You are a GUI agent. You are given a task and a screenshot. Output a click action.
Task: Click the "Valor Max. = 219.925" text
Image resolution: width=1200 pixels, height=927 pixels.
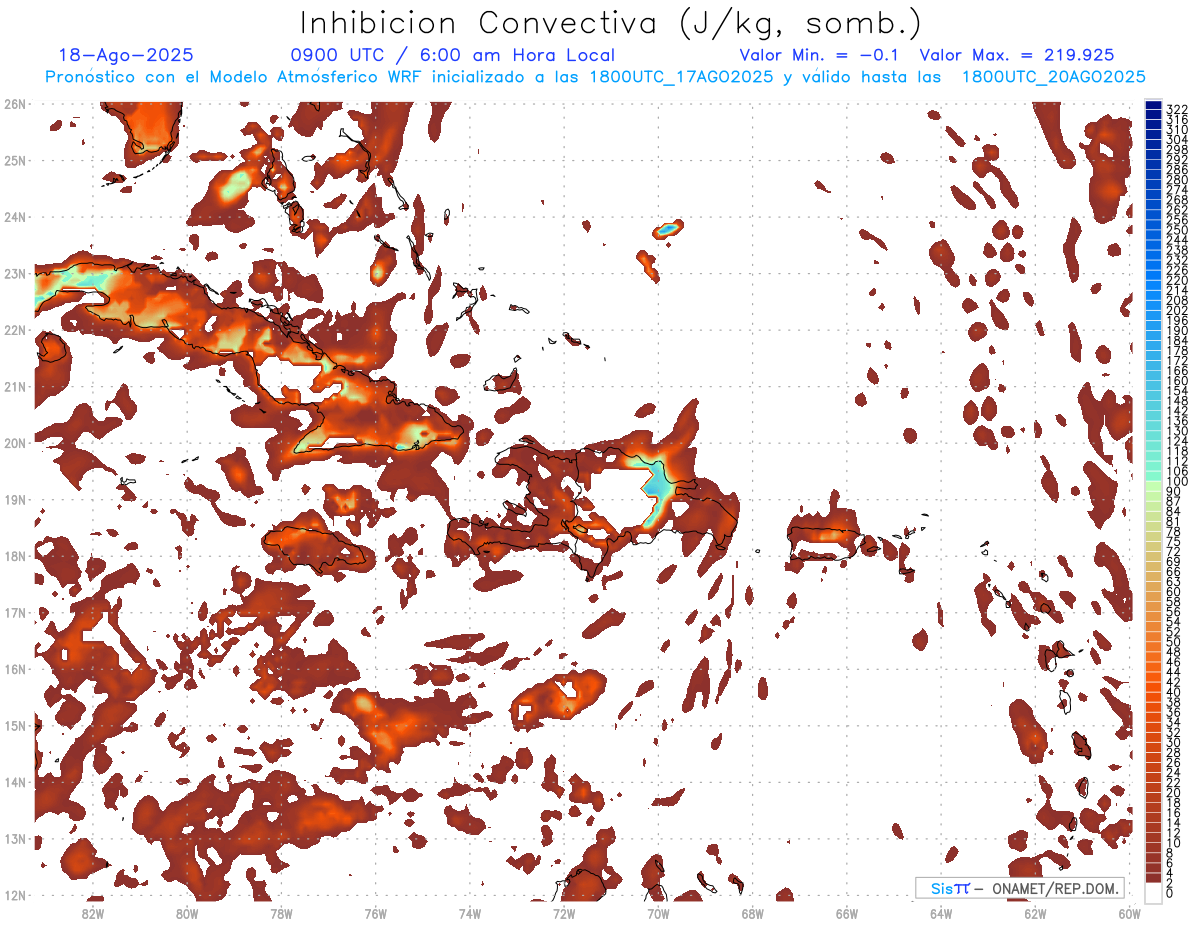(1017, 56)
